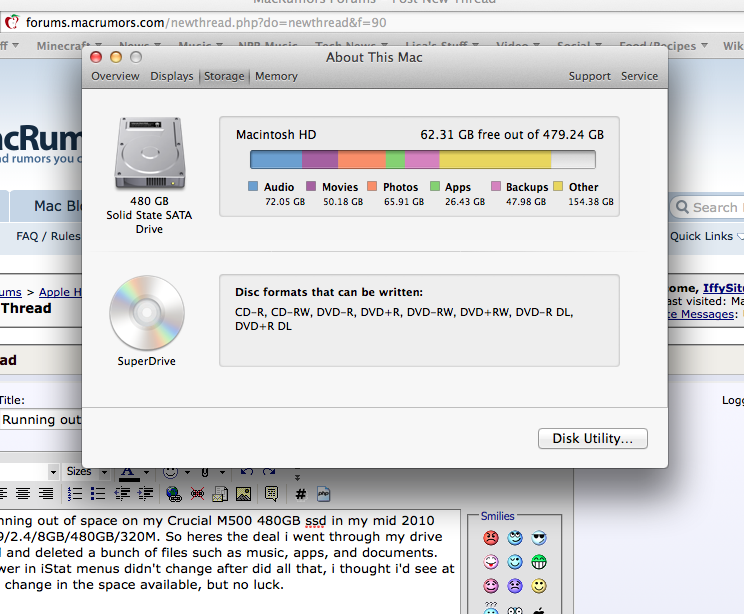Click the insert image icon

click(x=243, y=494)
